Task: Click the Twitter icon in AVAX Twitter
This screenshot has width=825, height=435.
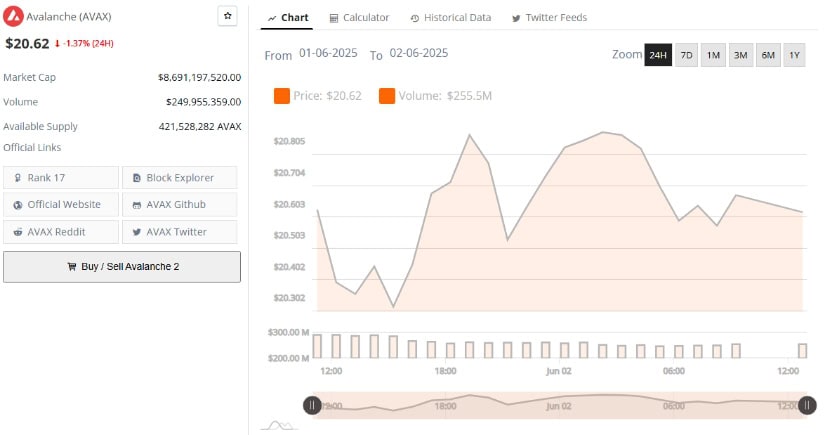Action: click(136, 232)
